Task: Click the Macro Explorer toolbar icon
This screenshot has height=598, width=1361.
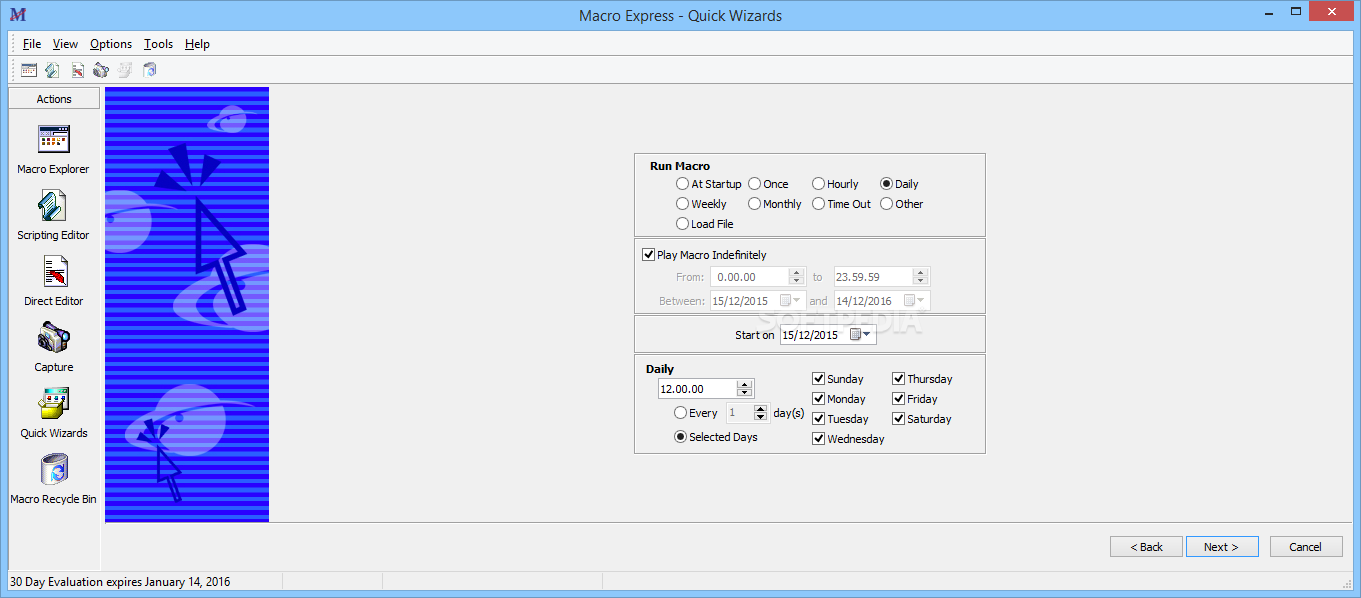Action: (x=29, y=70)
